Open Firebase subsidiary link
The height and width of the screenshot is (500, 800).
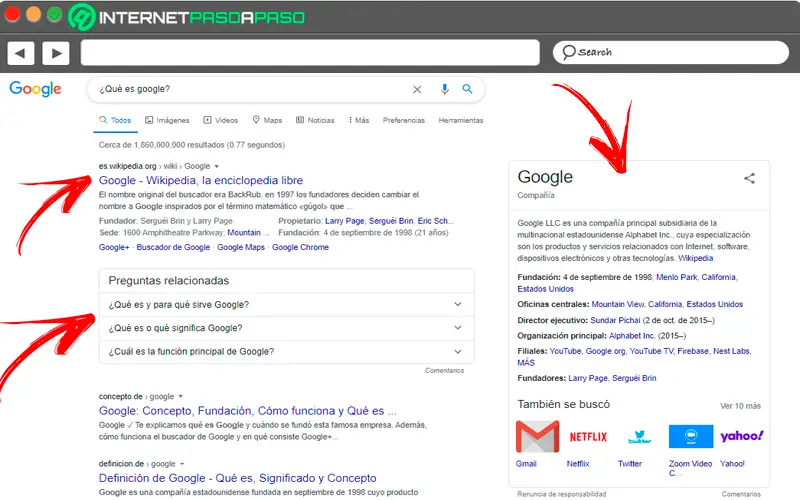point(693,351)
